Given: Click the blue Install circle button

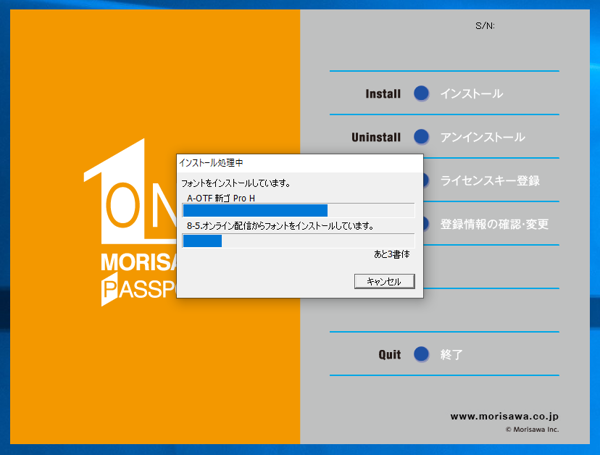Looking at the screenshot, I should point(421,93).
